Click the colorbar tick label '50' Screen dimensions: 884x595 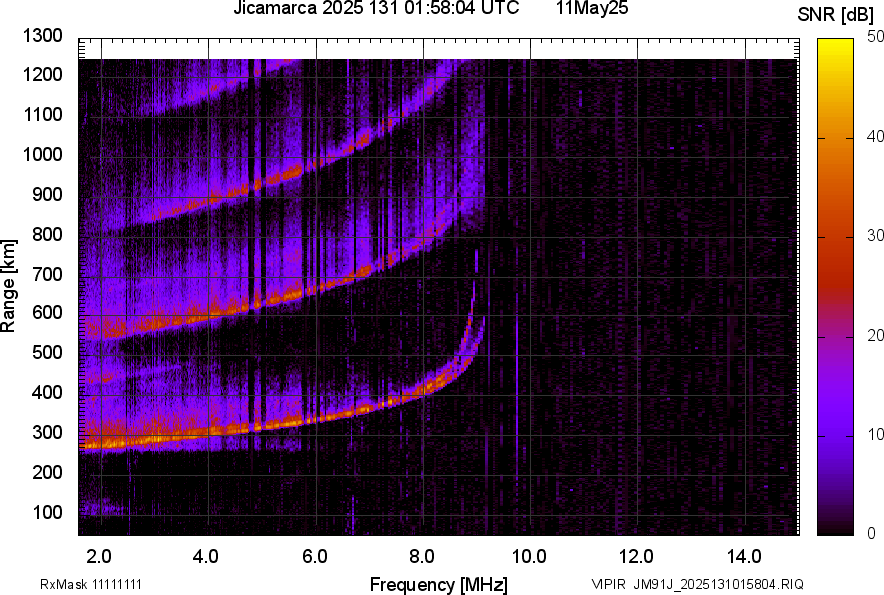[875, 37]
